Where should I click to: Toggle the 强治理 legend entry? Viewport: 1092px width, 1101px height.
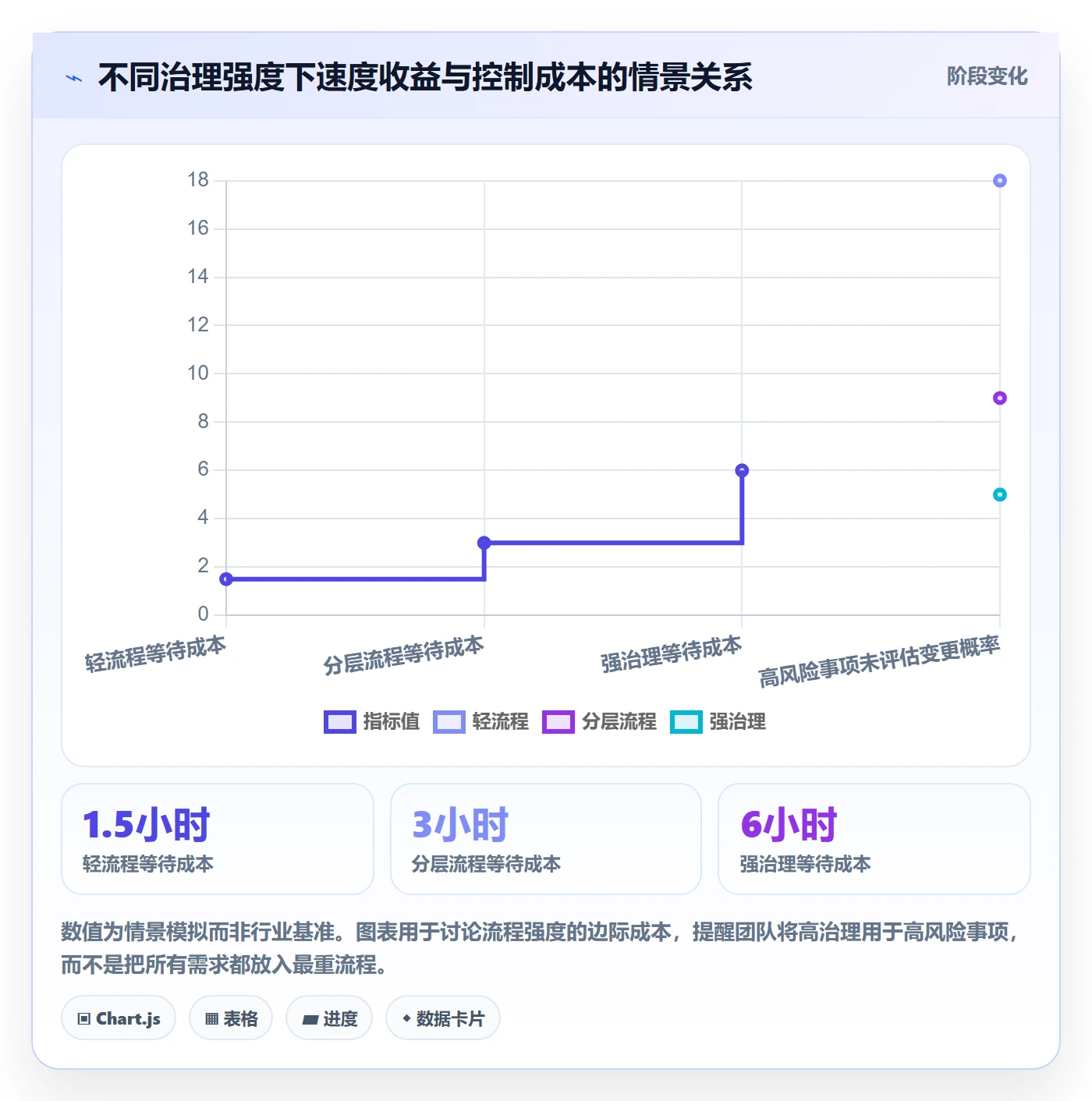tap(718, 722)
